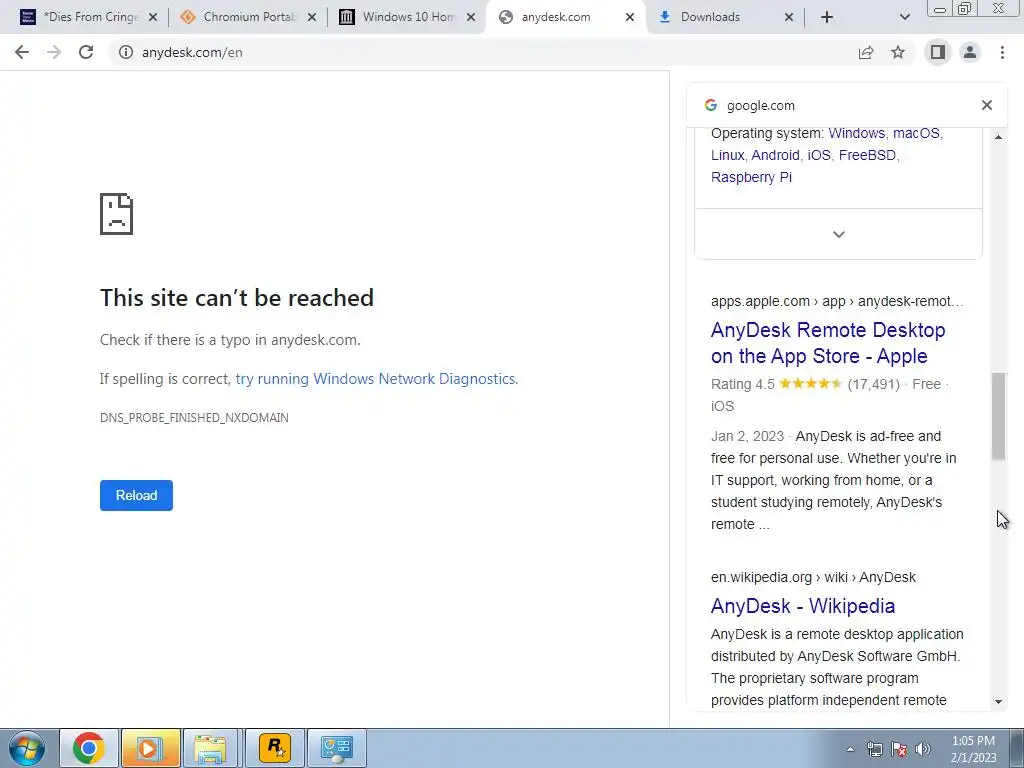Viewport: 1024px width, 768px height.
Task: Open the profile avatar menu
Action: (970, 52)
